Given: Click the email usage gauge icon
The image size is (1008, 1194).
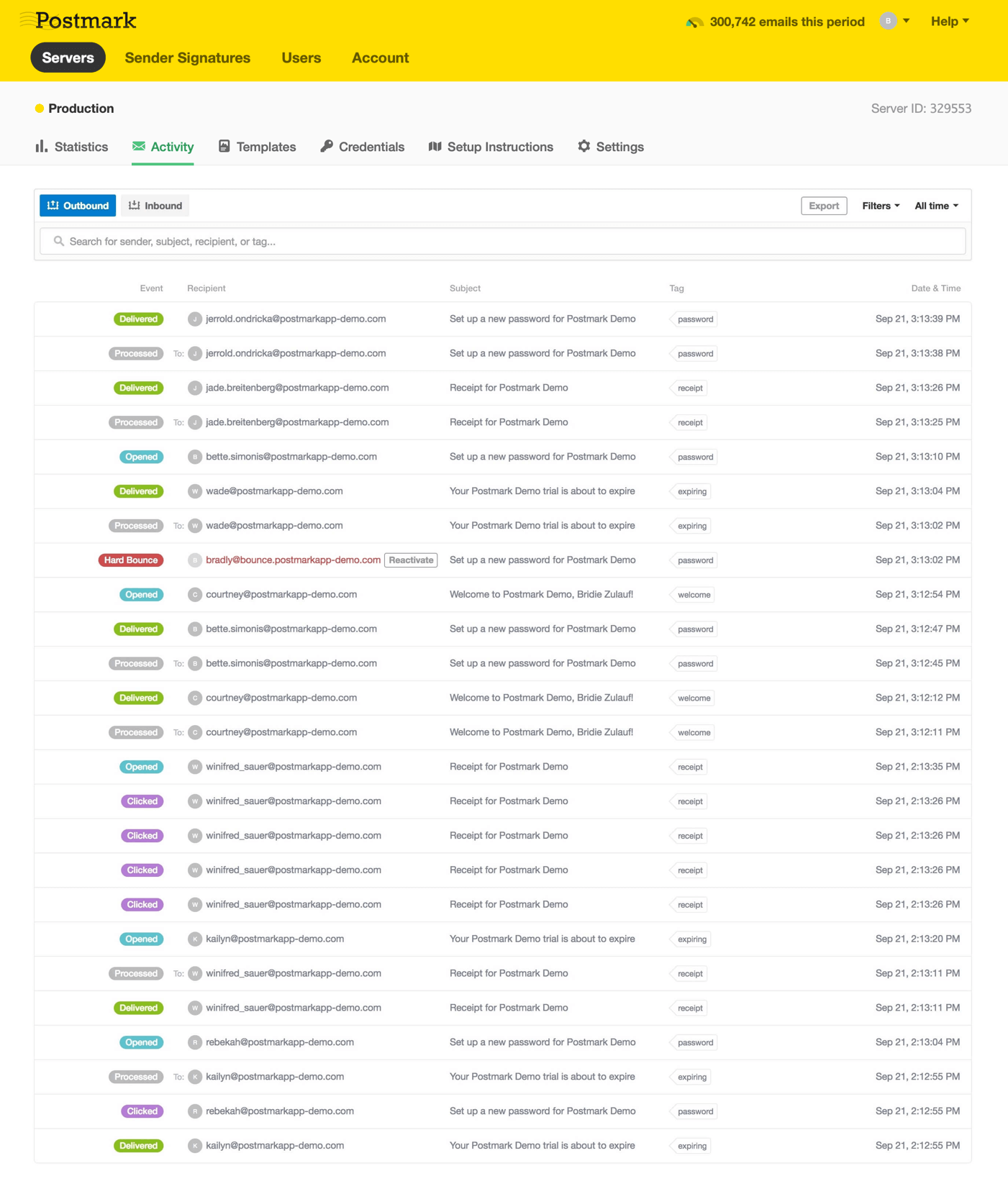Looking at the screenshot, I should coord(694,22).
